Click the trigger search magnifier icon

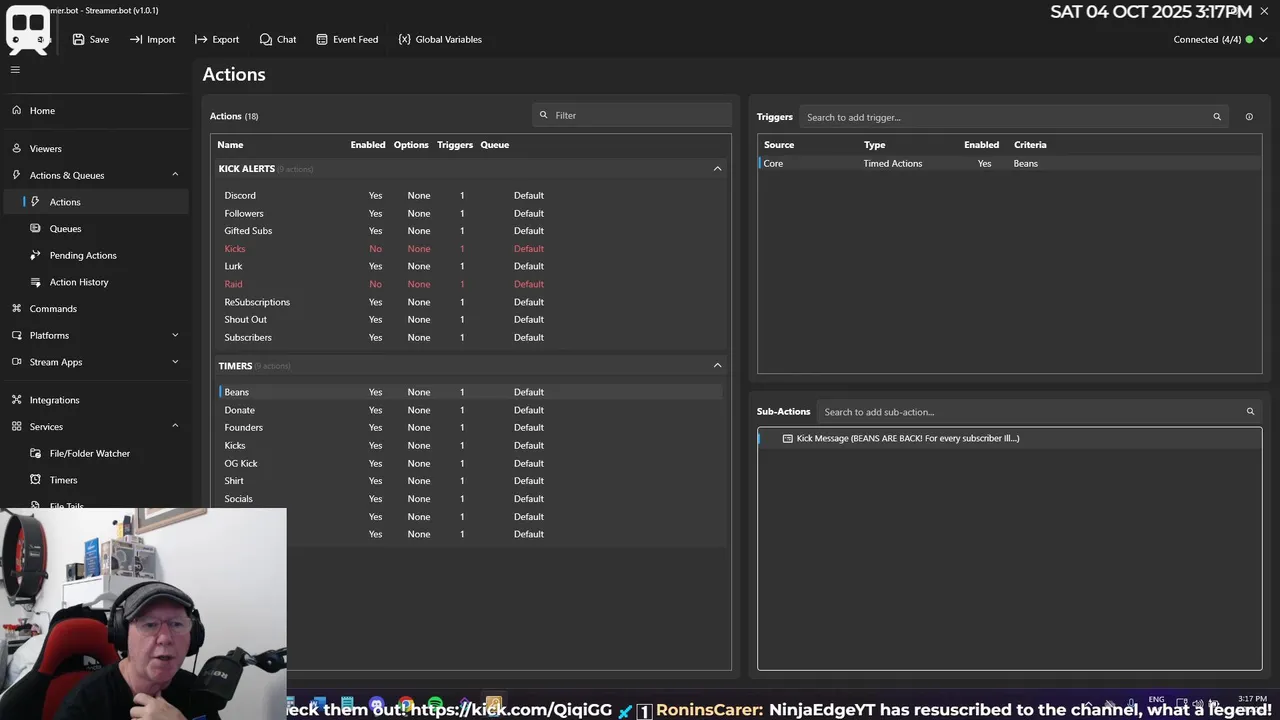1217,117
